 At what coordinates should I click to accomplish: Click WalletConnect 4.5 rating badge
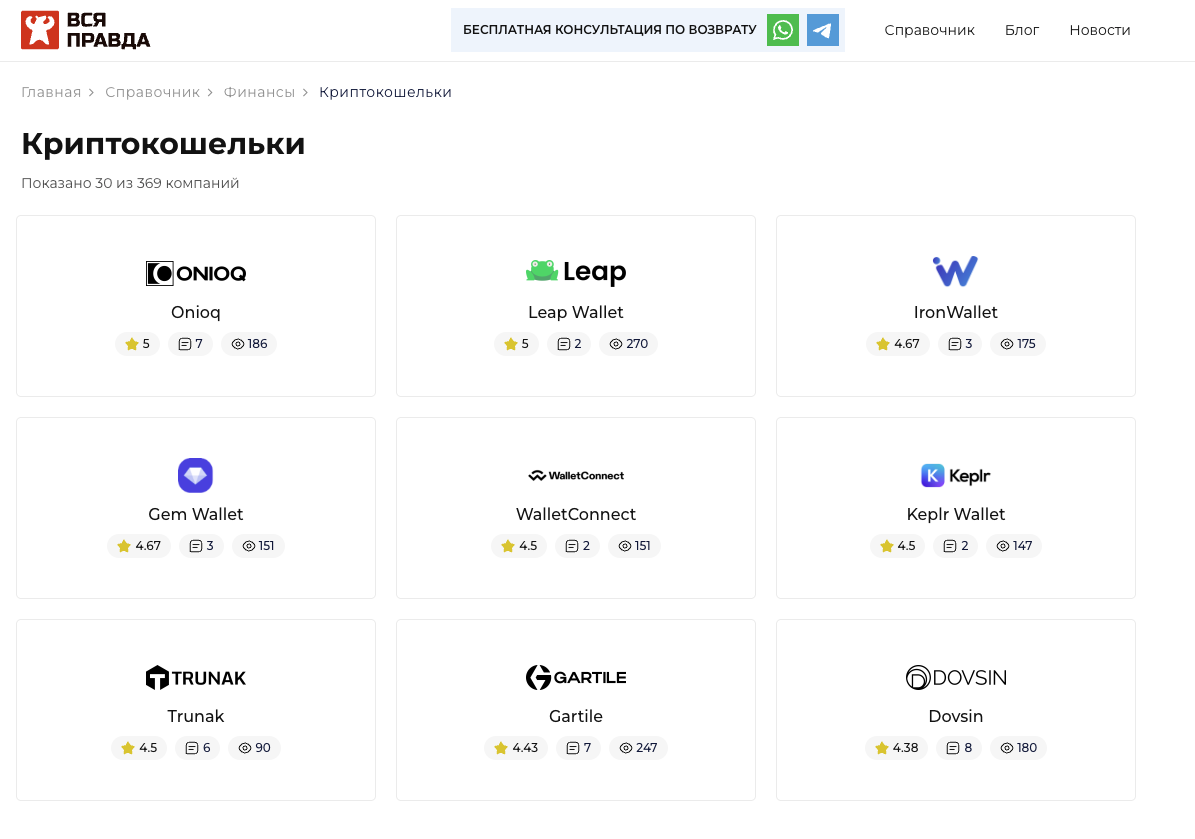click(x=519, y=546)
